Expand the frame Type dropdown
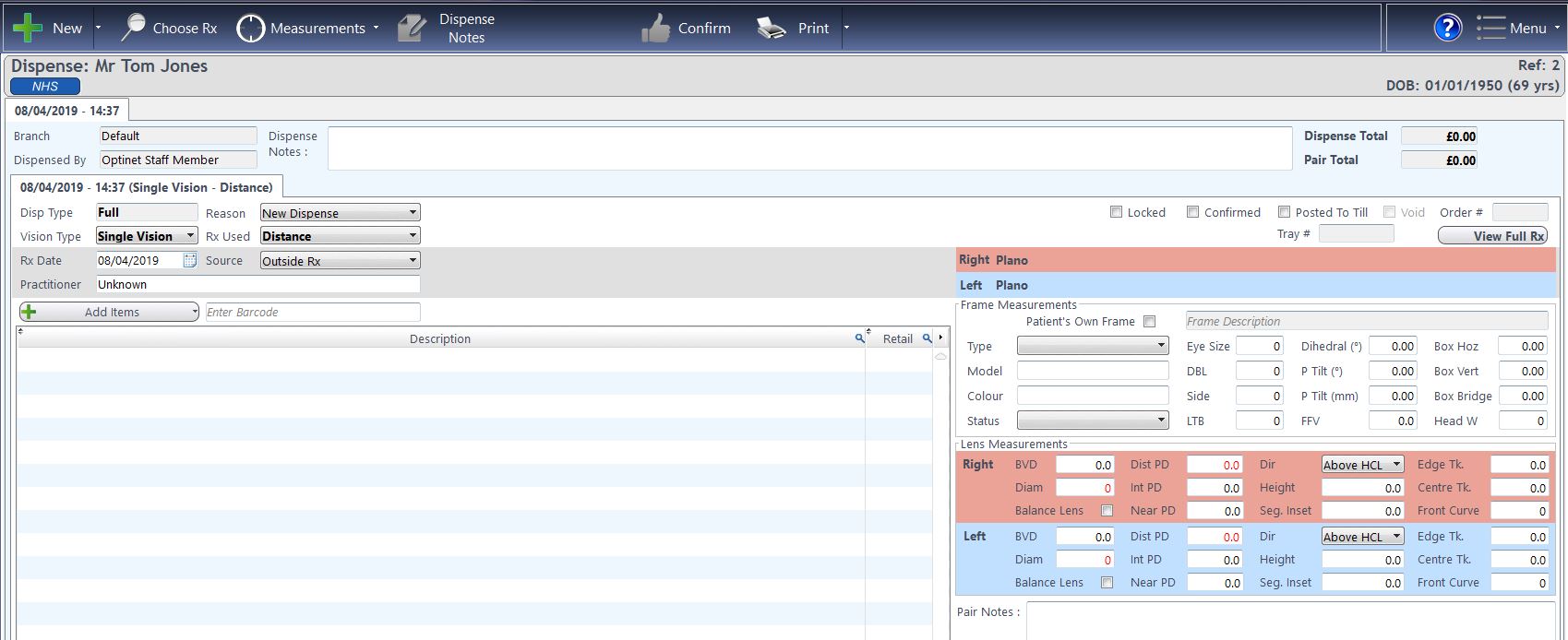Image resolution: width=1568 pixels, height=640 pixels. pos(1093,346)
